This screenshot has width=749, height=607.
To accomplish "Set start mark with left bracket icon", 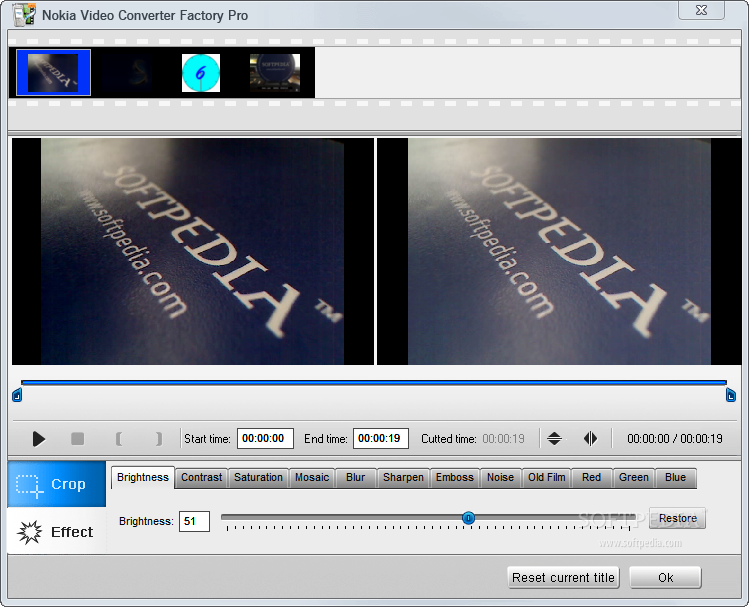I will (x=118, y=438).
